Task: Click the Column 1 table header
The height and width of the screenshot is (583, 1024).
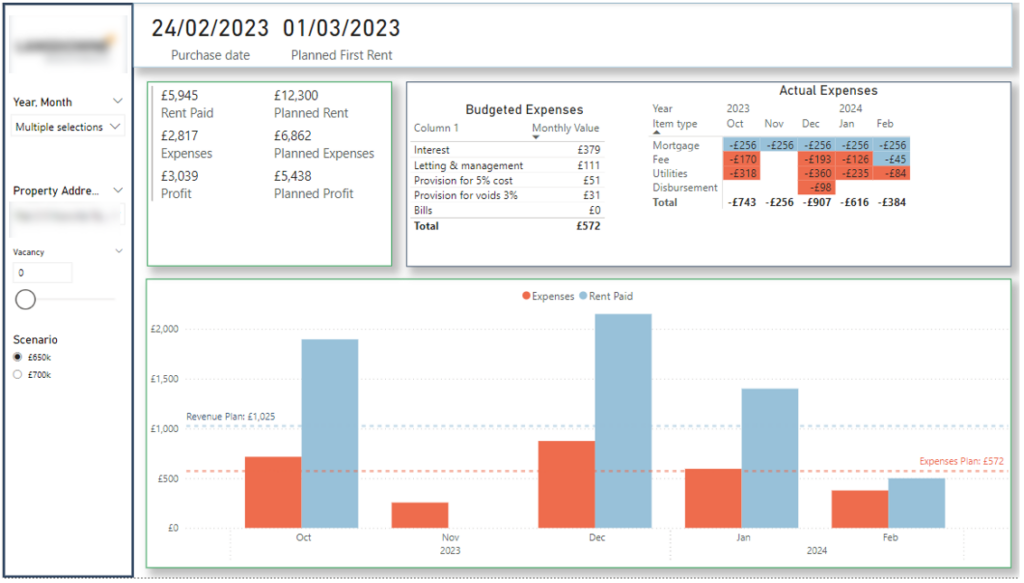Action: (437, 128)
